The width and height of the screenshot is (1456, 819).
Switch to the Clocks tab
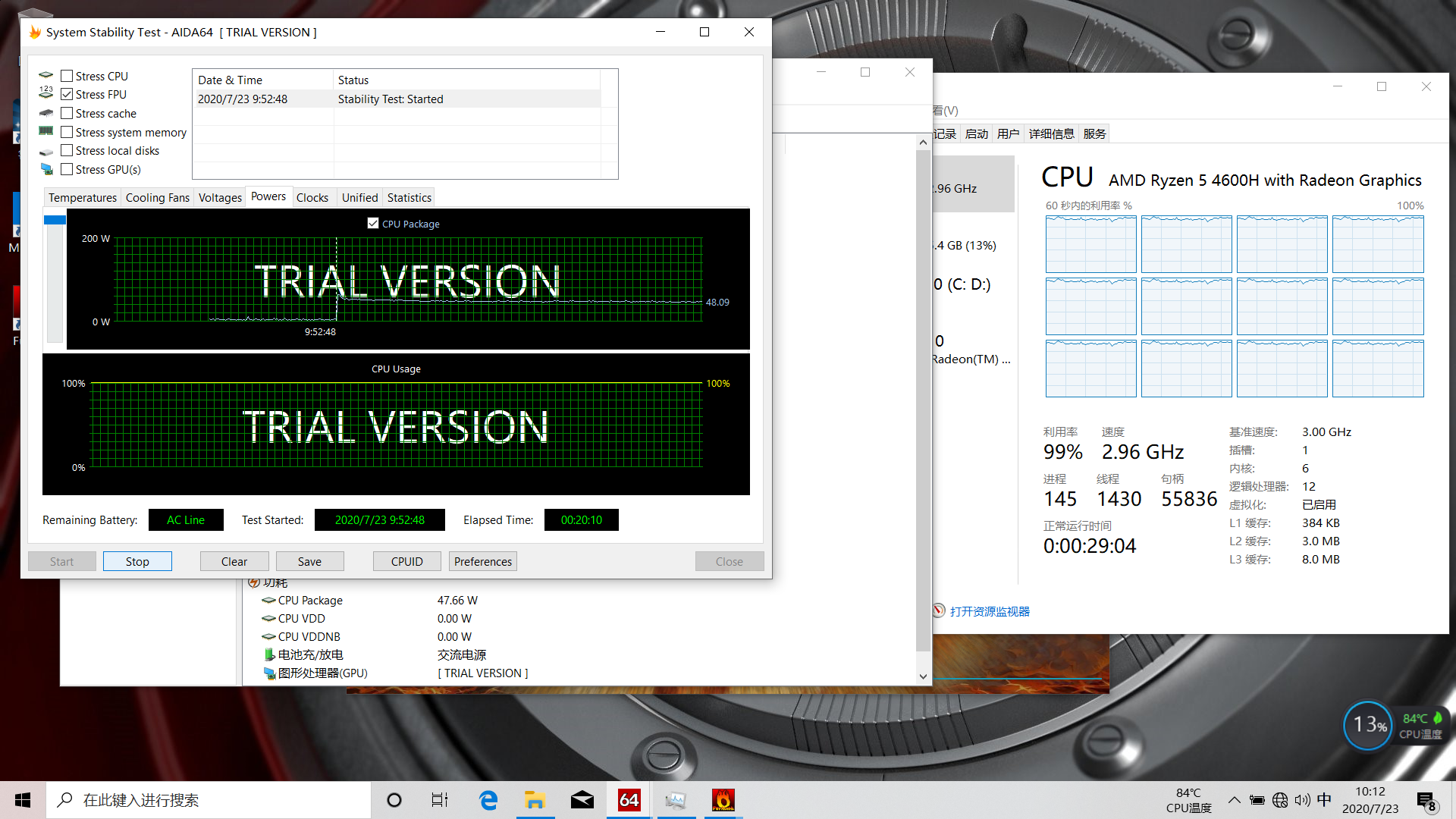pyautogui.click(x=312, y=197)
